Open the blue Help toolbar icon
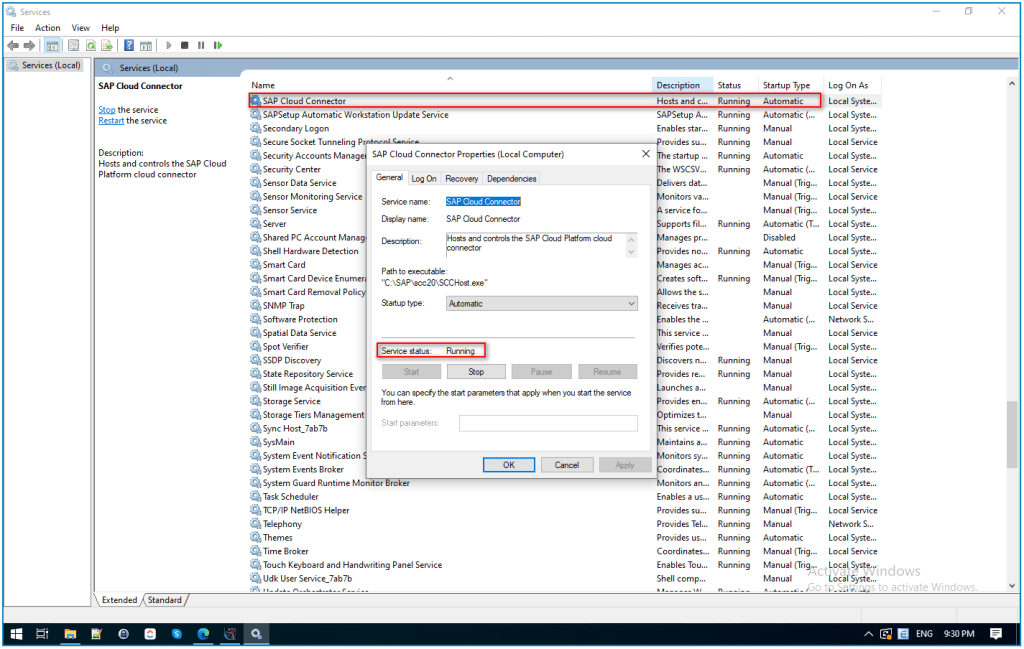Viewport: 1024px width, 649px height. (x=129, y=45)
